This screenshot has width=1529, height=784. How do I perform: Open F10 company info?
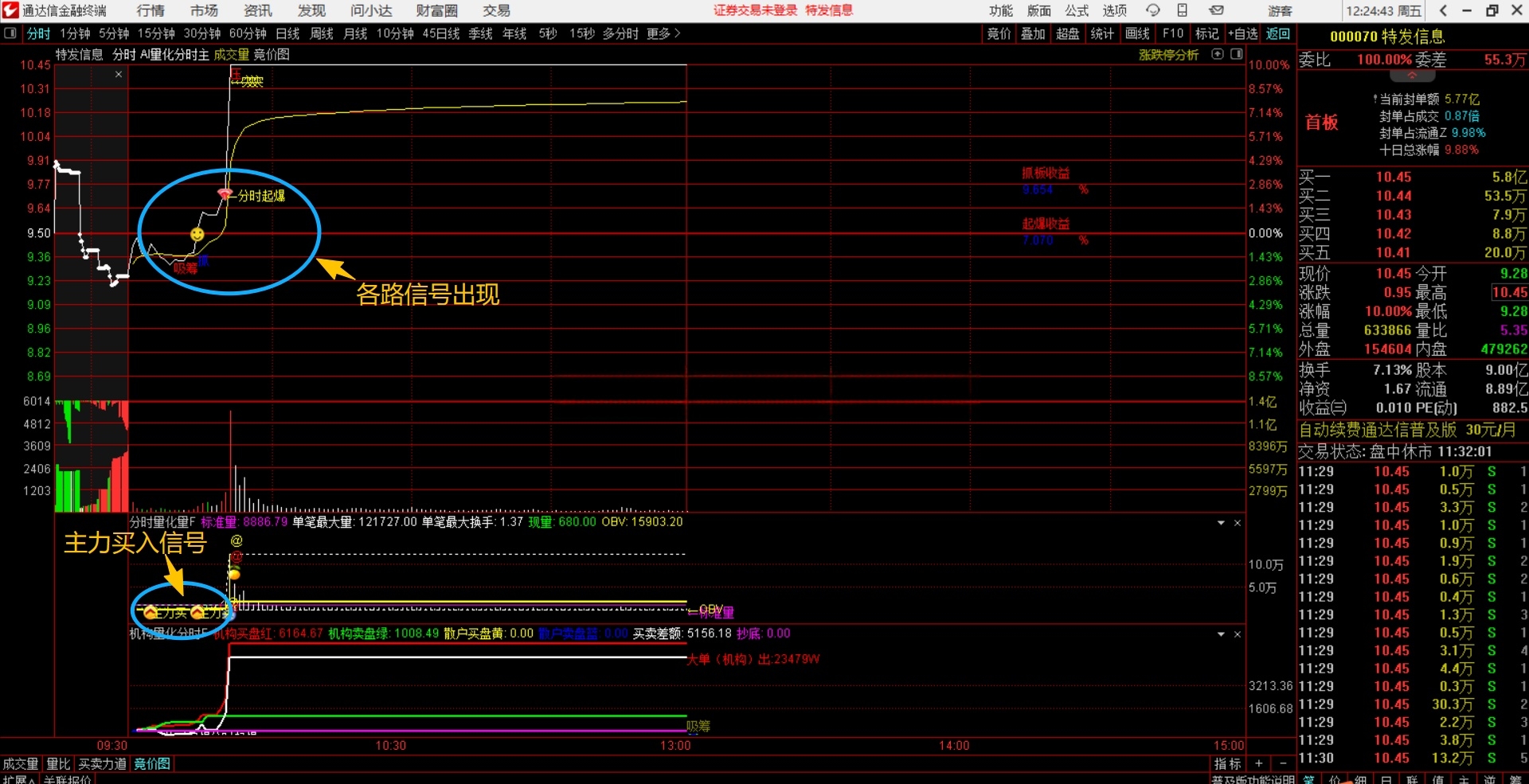point(1172,33)
